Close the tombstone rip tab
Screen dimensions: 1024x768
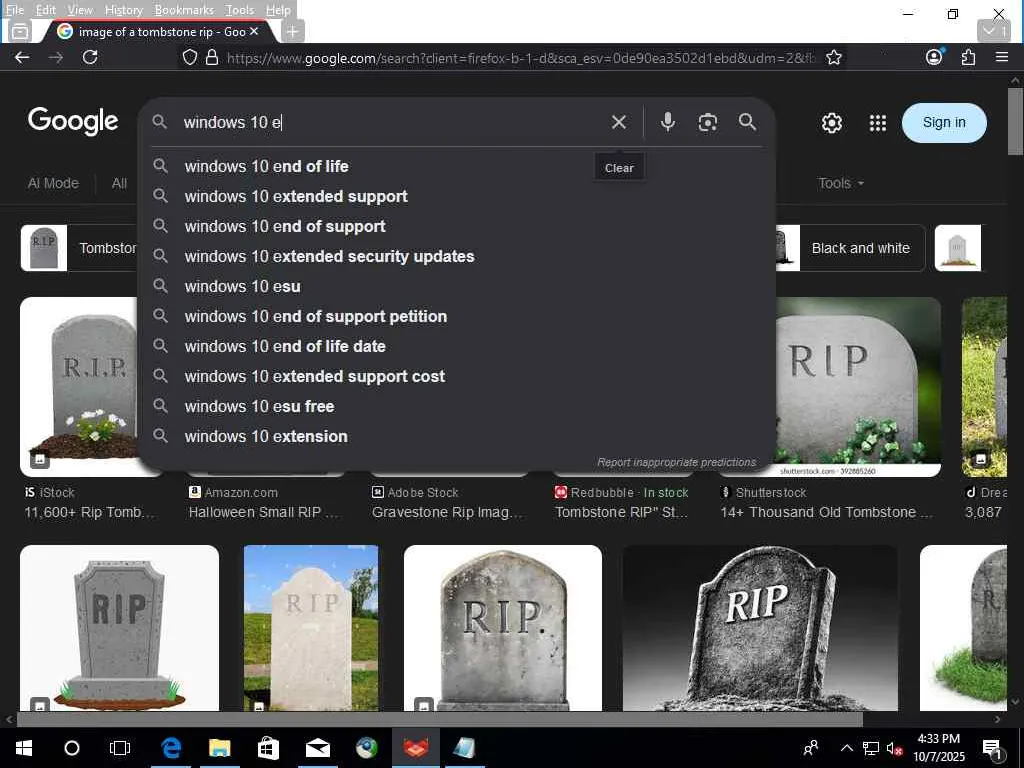[x=254, y=31]
